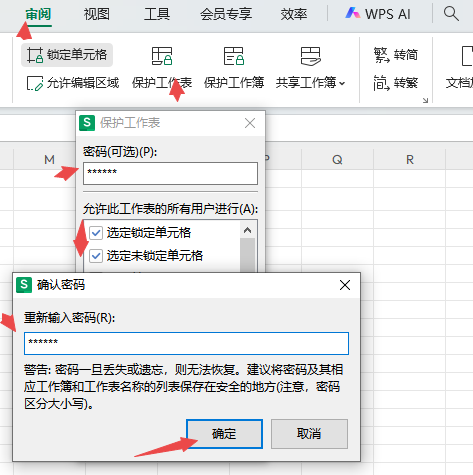
Task: Open the 效率 tab
Action: click(293, 14)
